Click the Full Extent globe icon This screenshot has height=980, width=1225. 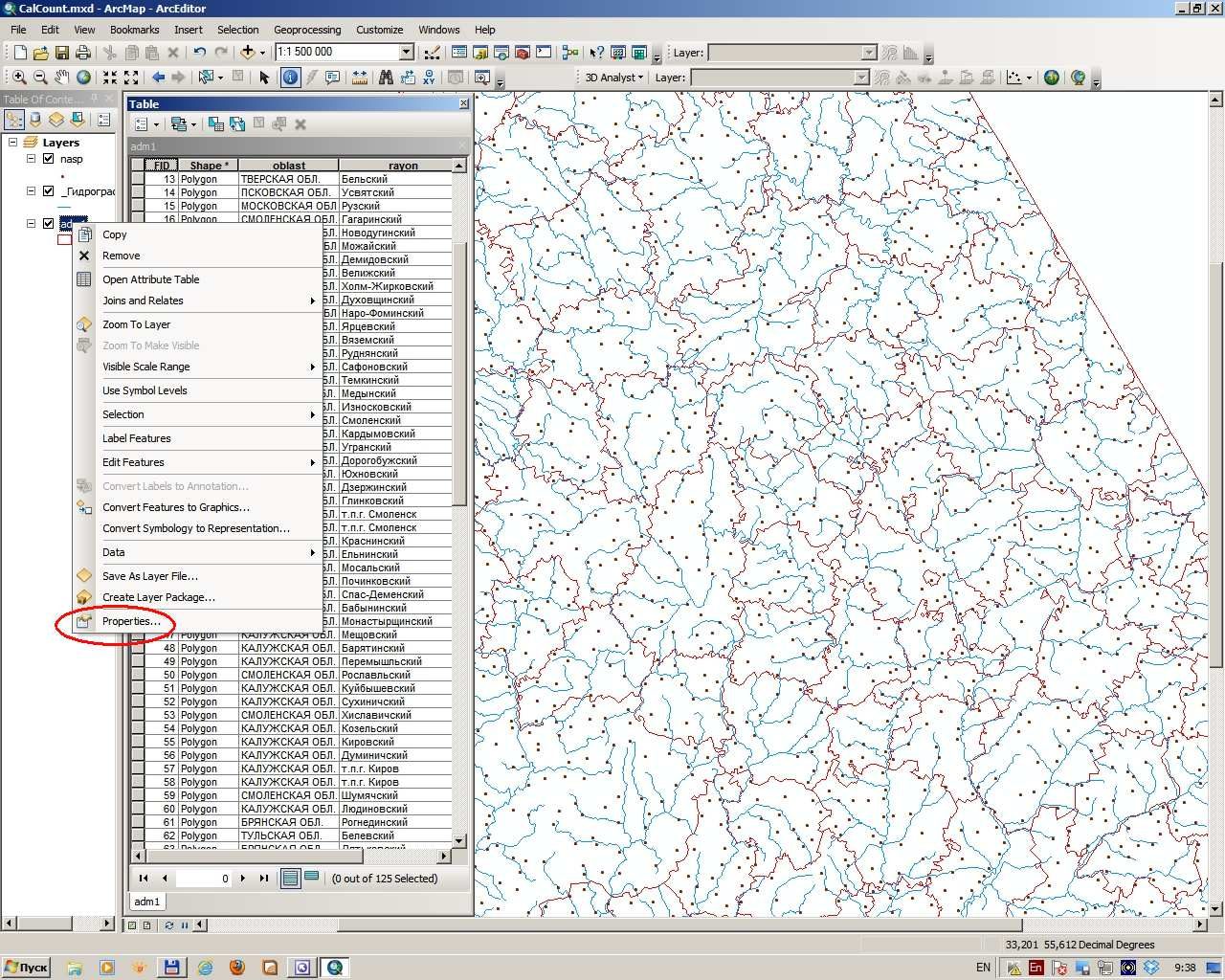click(x=83, y=78)
